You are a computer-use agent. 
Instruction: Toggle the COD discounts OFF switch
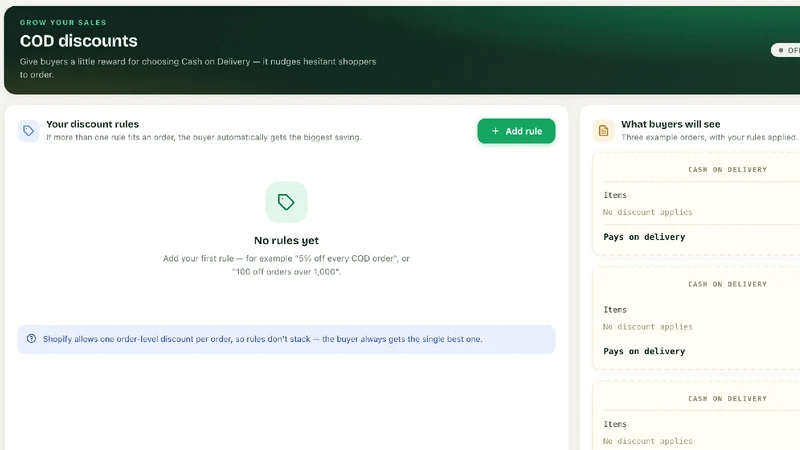pyautogui.click(x=786, y=50)
